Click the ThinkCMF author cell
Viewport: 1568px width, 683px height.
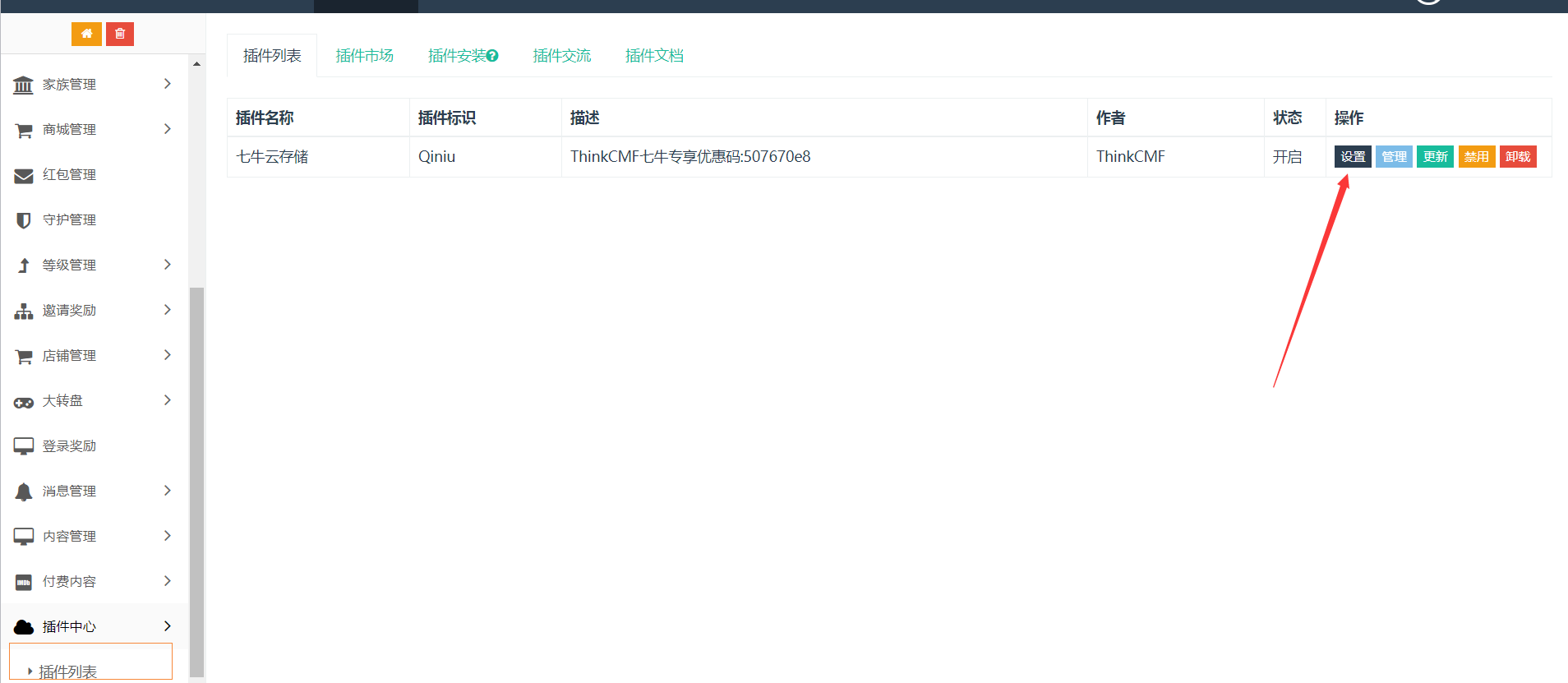click(x=1176, y=157)
